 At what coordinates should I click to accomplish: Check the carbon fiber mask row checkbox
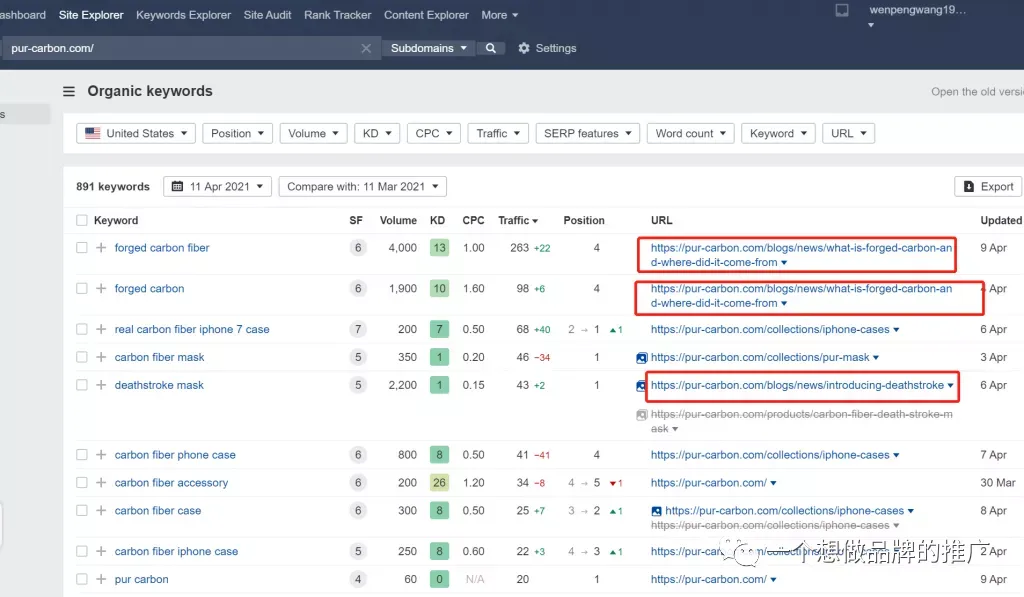tap(82, 357)
